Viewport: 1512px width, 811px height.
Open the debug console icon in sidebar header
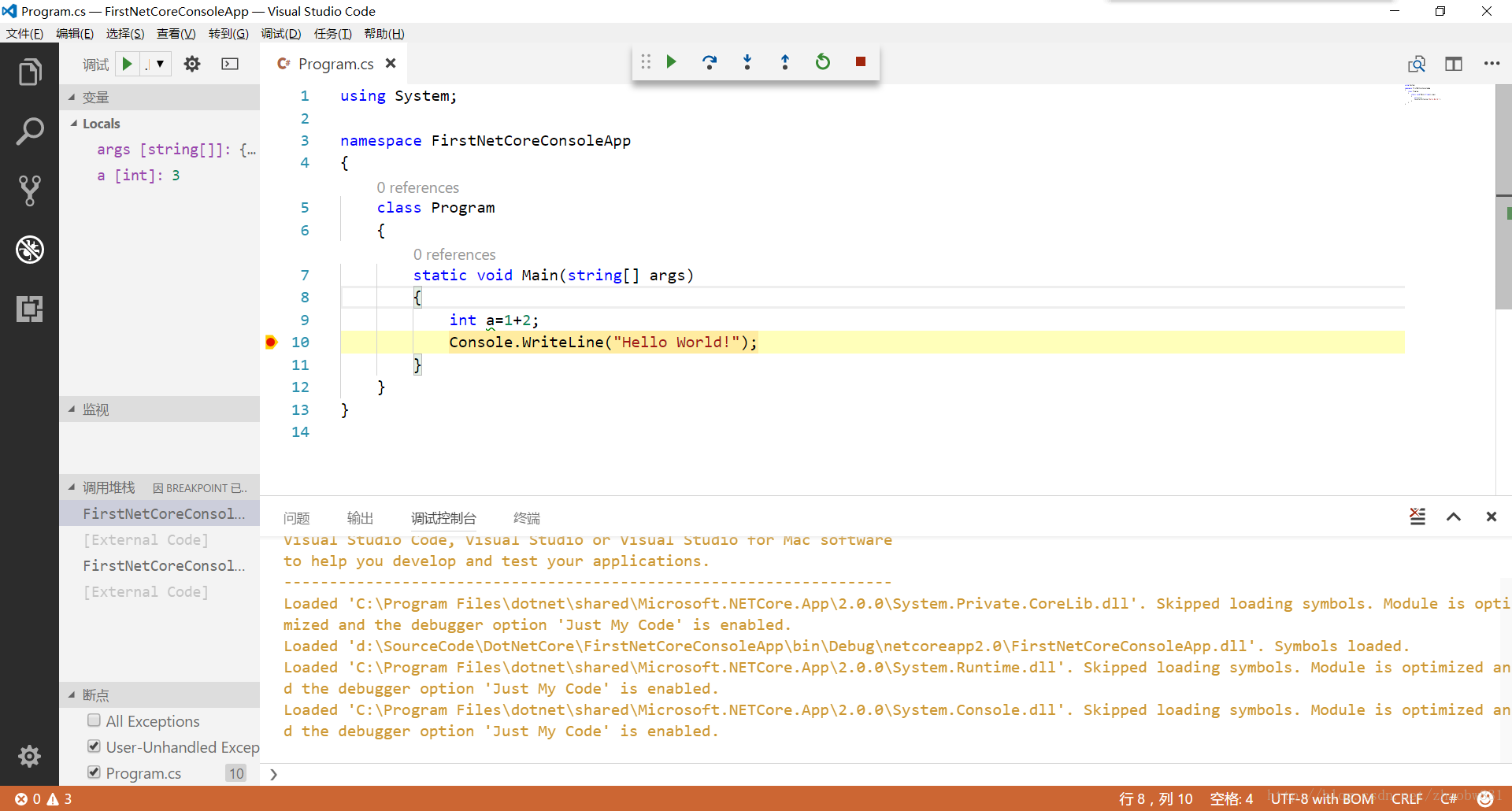pyautogui.click(x=230, y=64)
